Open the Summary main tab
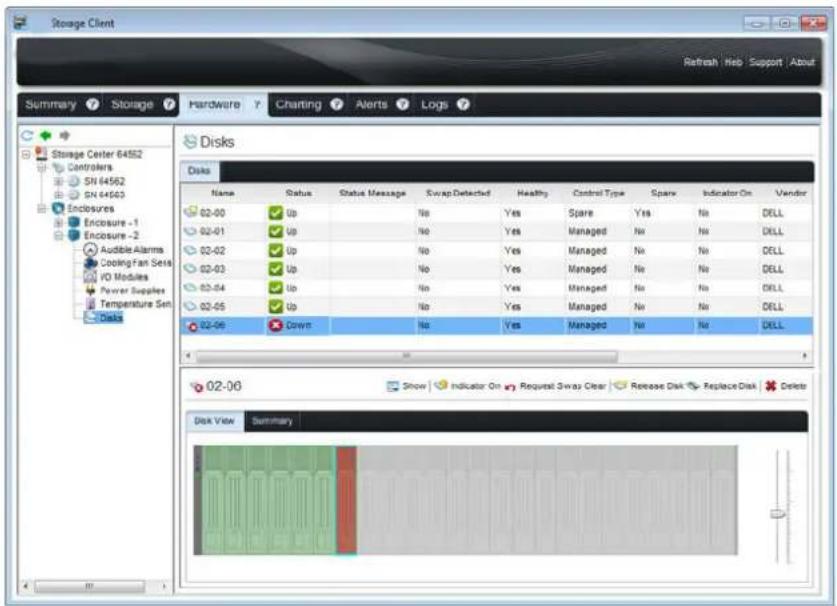This screenshot has width=837, height=606. (x=51, y=104)
